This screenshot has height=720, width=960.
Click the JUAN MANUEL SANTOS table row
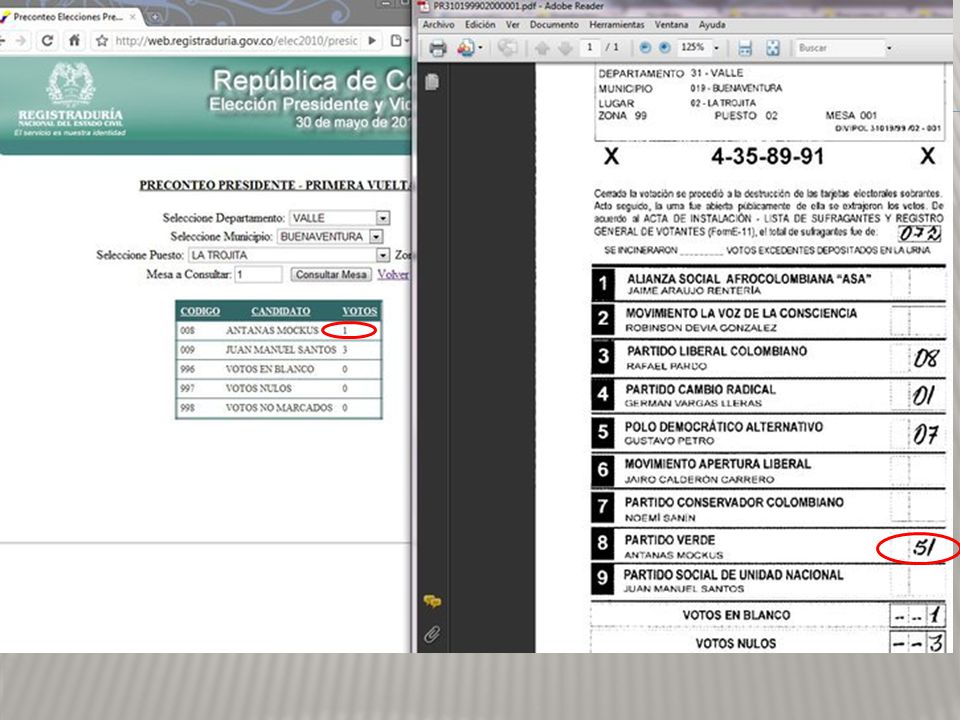coord(279,350)
